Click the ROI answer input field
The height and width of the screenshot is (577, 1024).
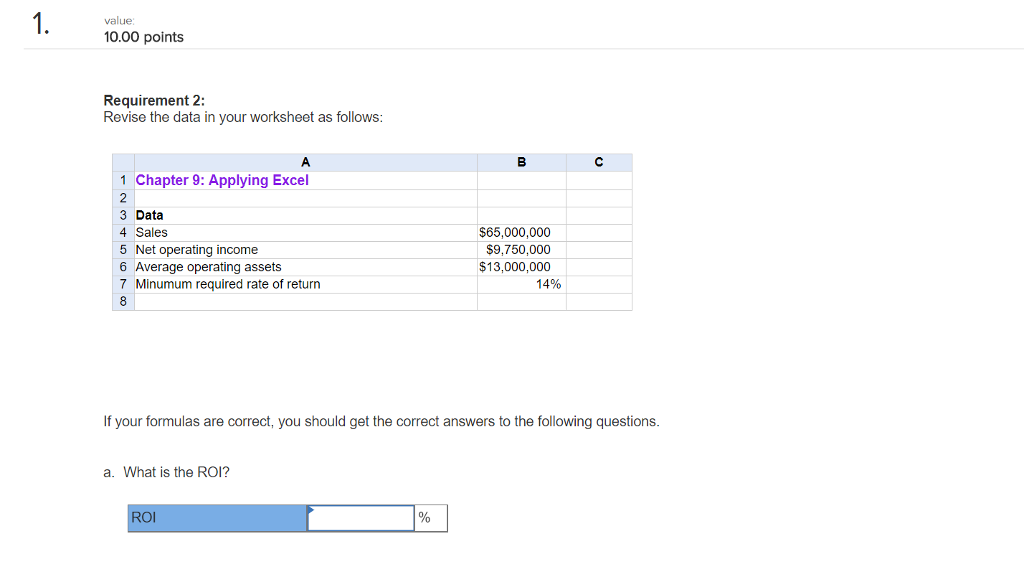tap(360, 518)
